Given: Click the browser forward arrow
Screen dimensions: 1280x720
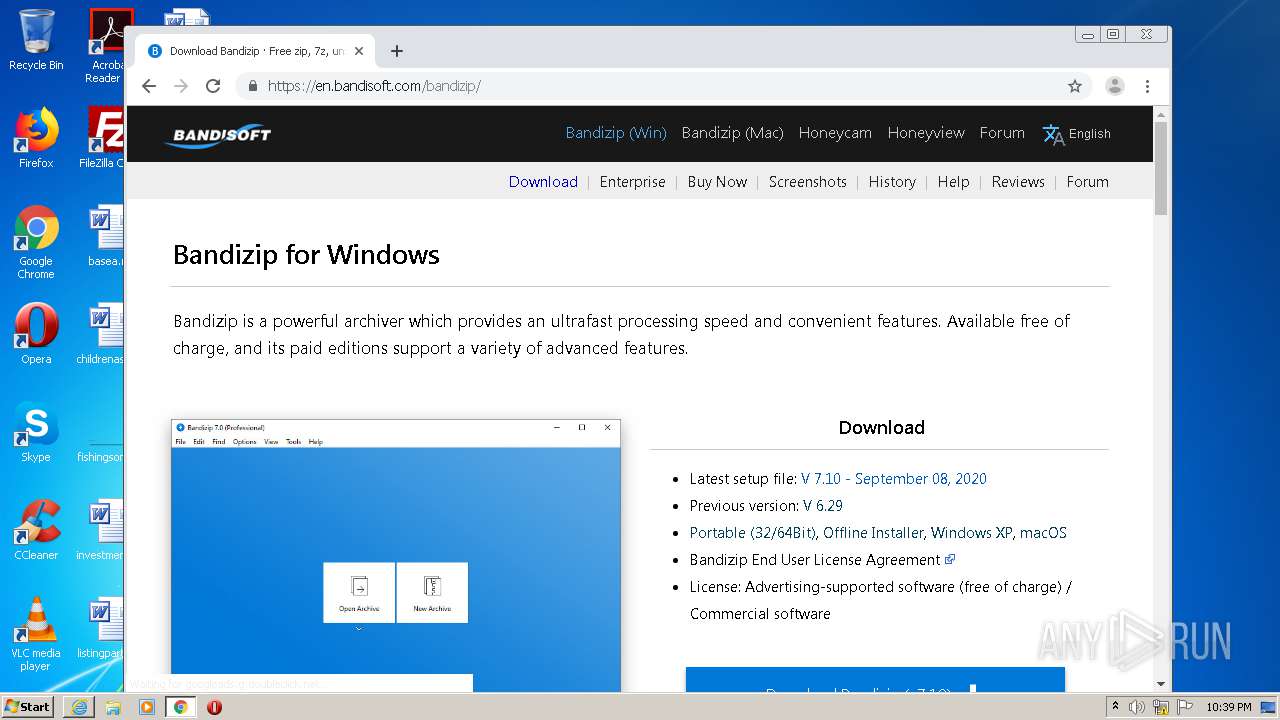Looking at the screenshot, I should click(x=181, y=86).
